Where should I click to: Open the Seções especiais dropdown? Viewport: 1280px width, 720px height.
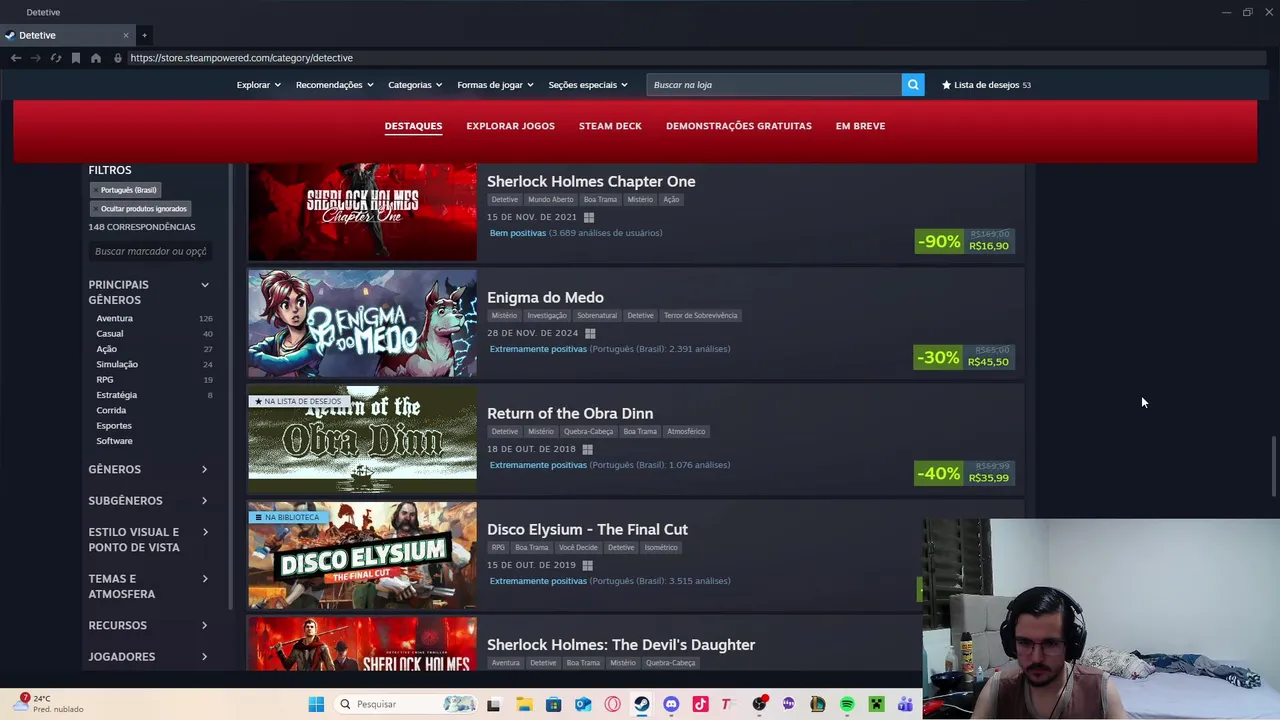[588, 85]
